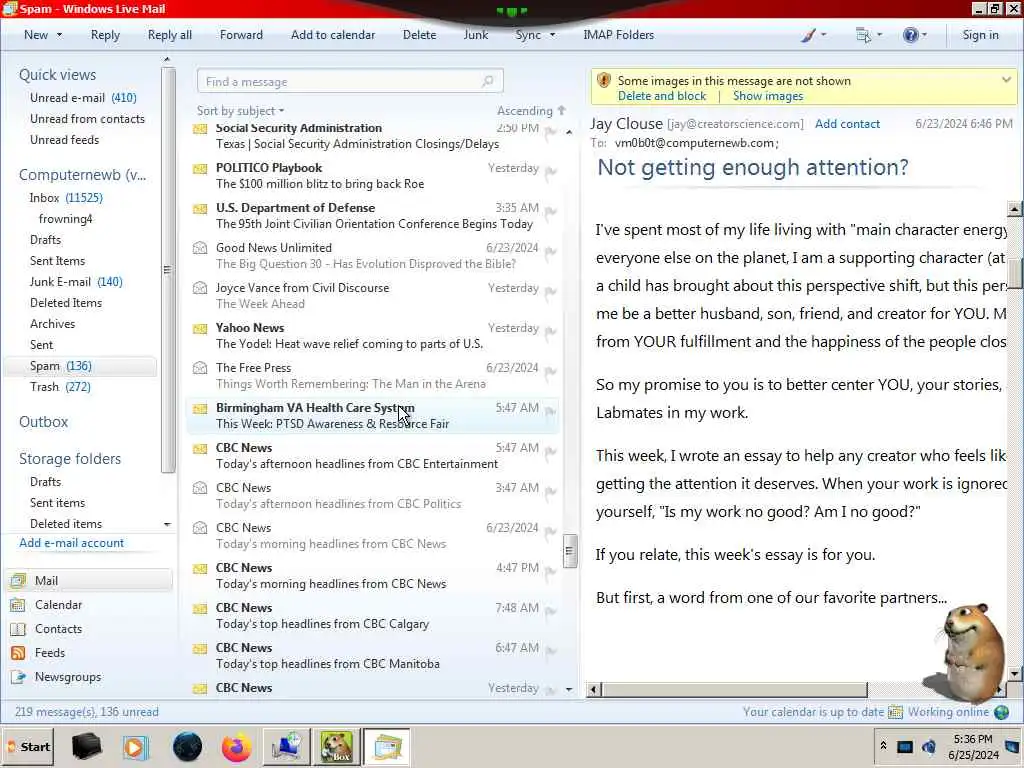This screenshot has width=1024, height=768.
Task: Flag the Yahoo News message
Action: (551, 332)
